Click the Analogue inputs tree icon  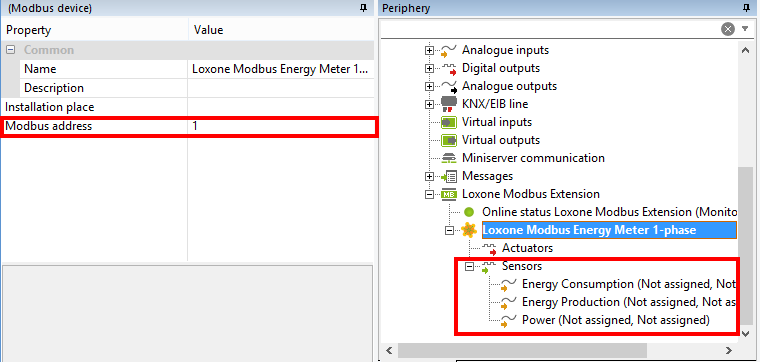[x=448, y=50]
